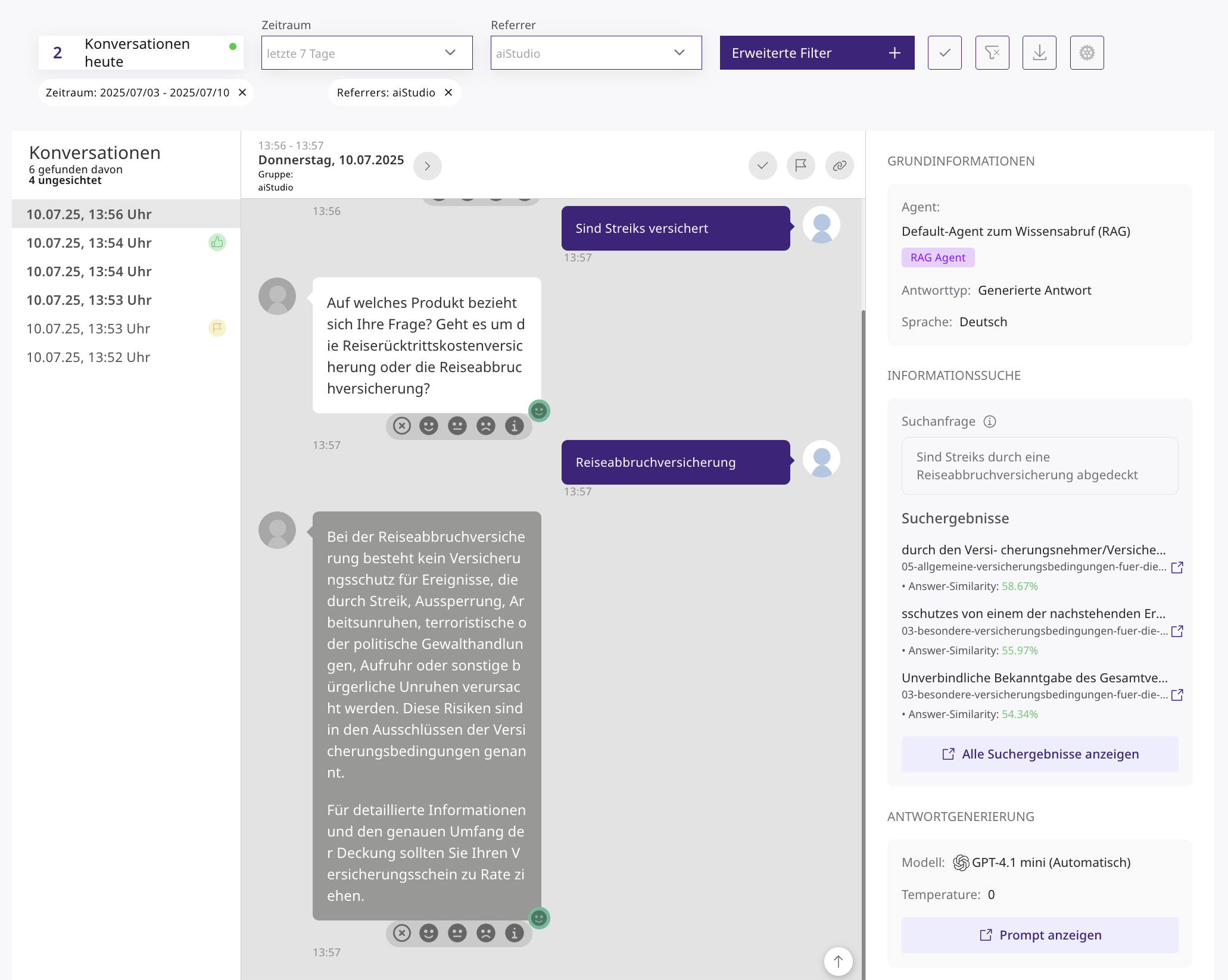This screenshot has width=1228, height=980.
Task: Remove the Referrers aiStudio filter chip
Action: click(448, 92)
